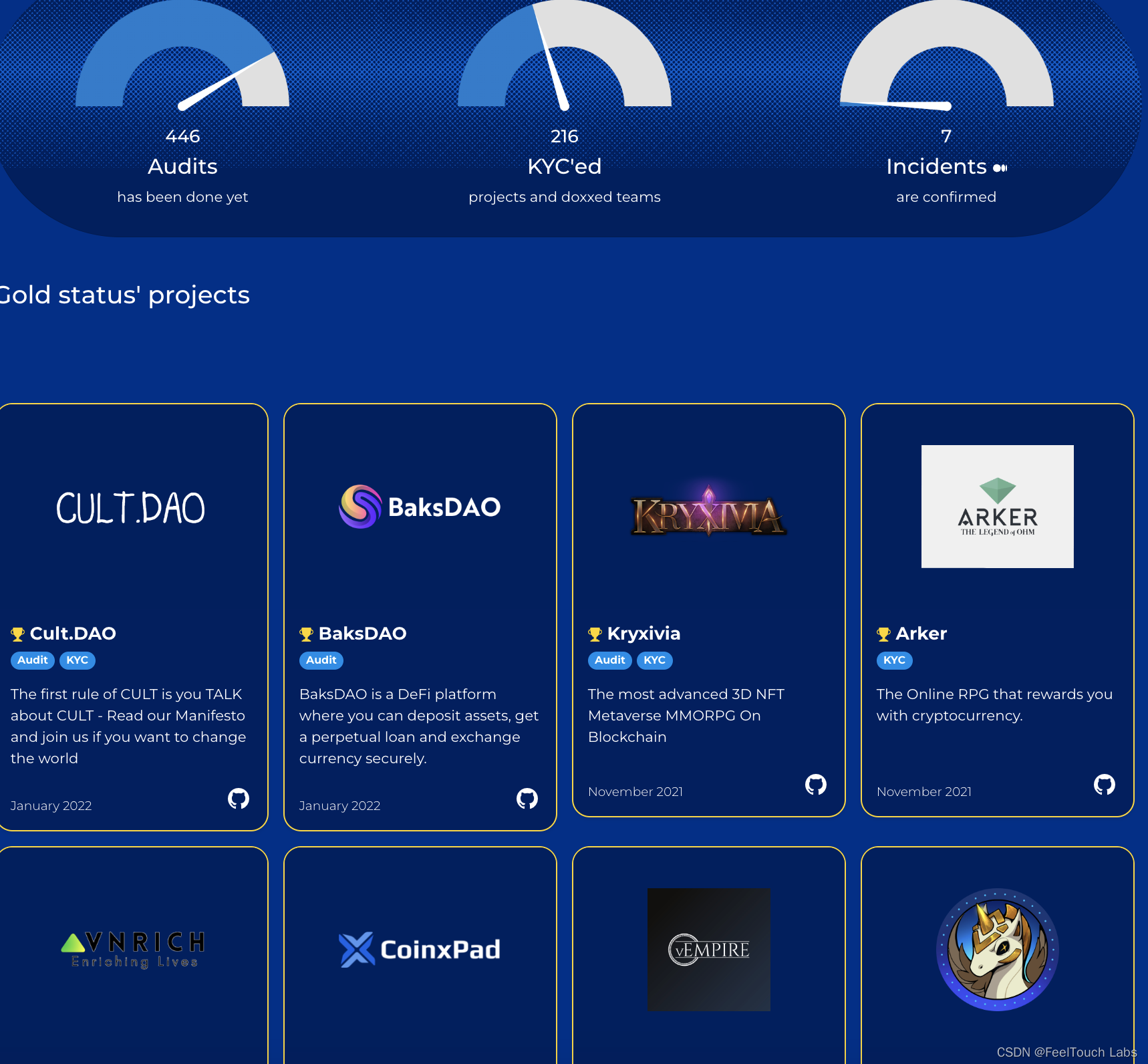Click the BaksDAO logo image
Viewport: 1148px width, 1064px height.
(420, 507)
